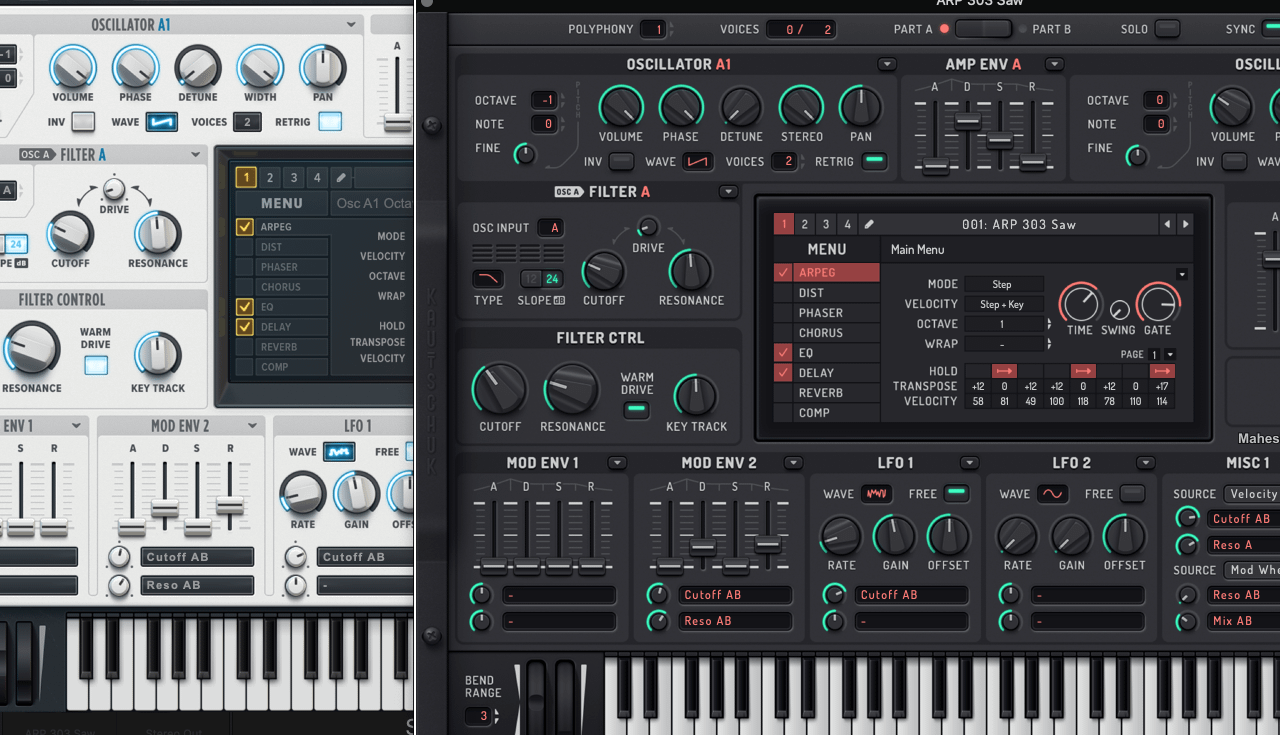Click the eighth step HOLD arrow in arpeggiator

[1162, 371]
